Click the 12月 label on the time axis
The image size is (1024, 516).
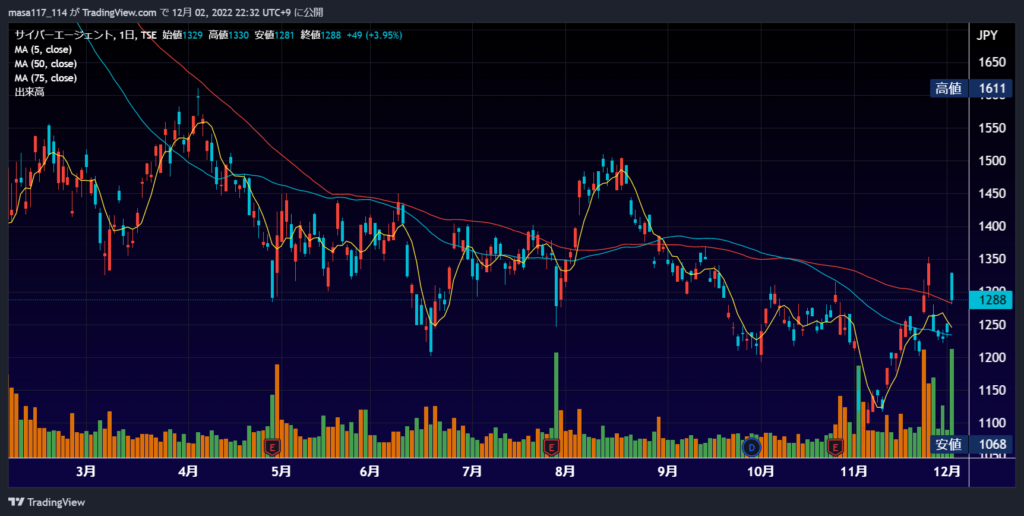pos(947,472)
